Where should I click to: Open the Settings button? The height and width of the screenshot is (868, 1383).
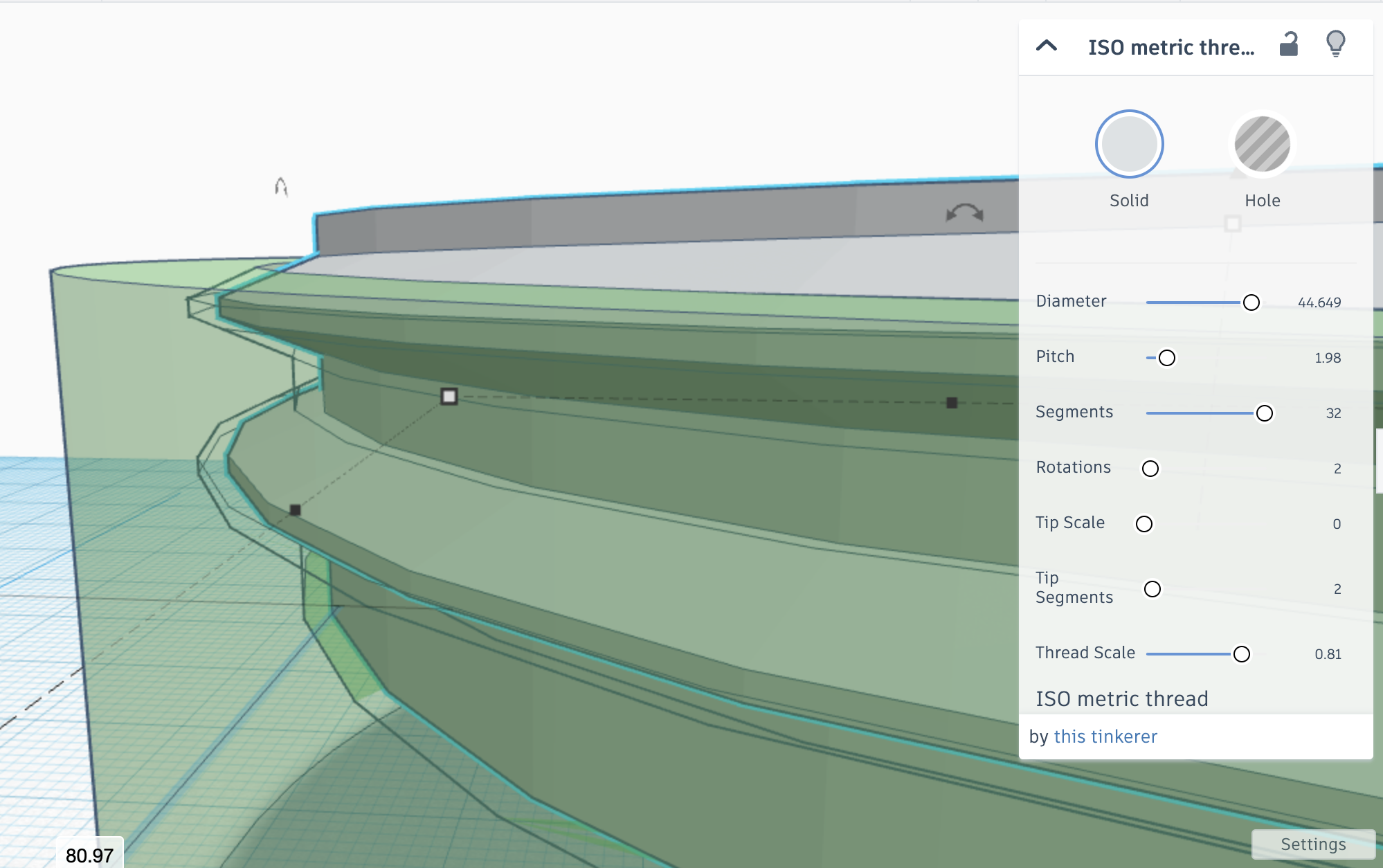pyautogui.click(x=1312, y=844)
